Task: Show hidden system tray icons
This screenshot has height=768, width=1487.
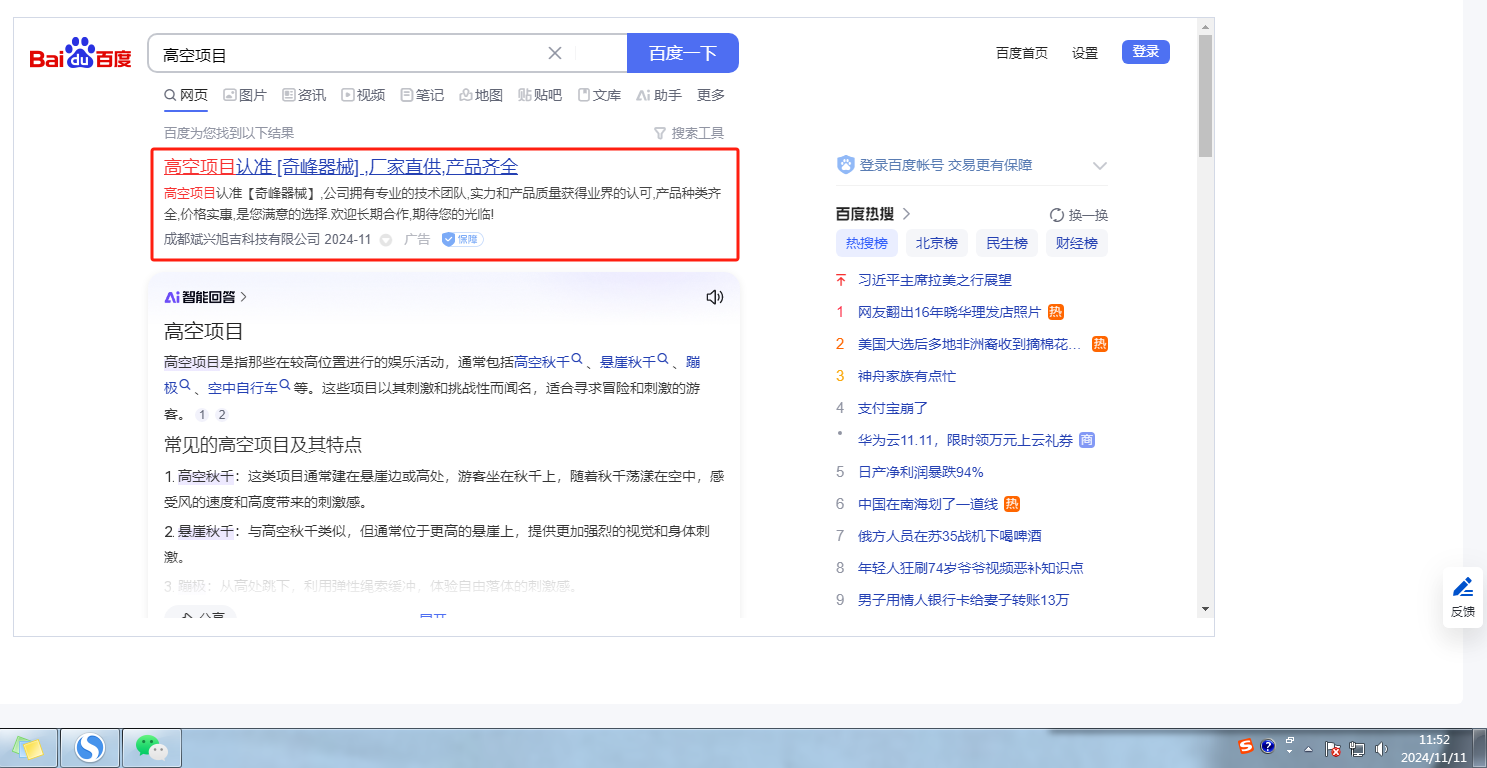Action: [1307, 748]
